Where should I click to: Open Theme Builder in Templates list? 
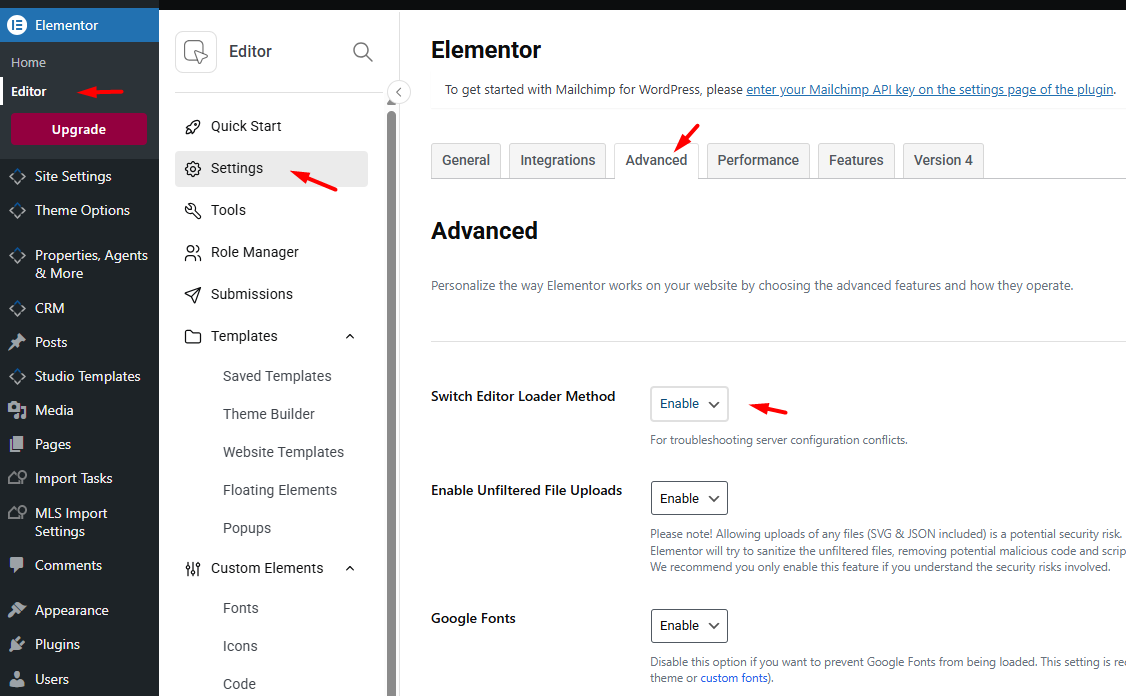[269, 414]
